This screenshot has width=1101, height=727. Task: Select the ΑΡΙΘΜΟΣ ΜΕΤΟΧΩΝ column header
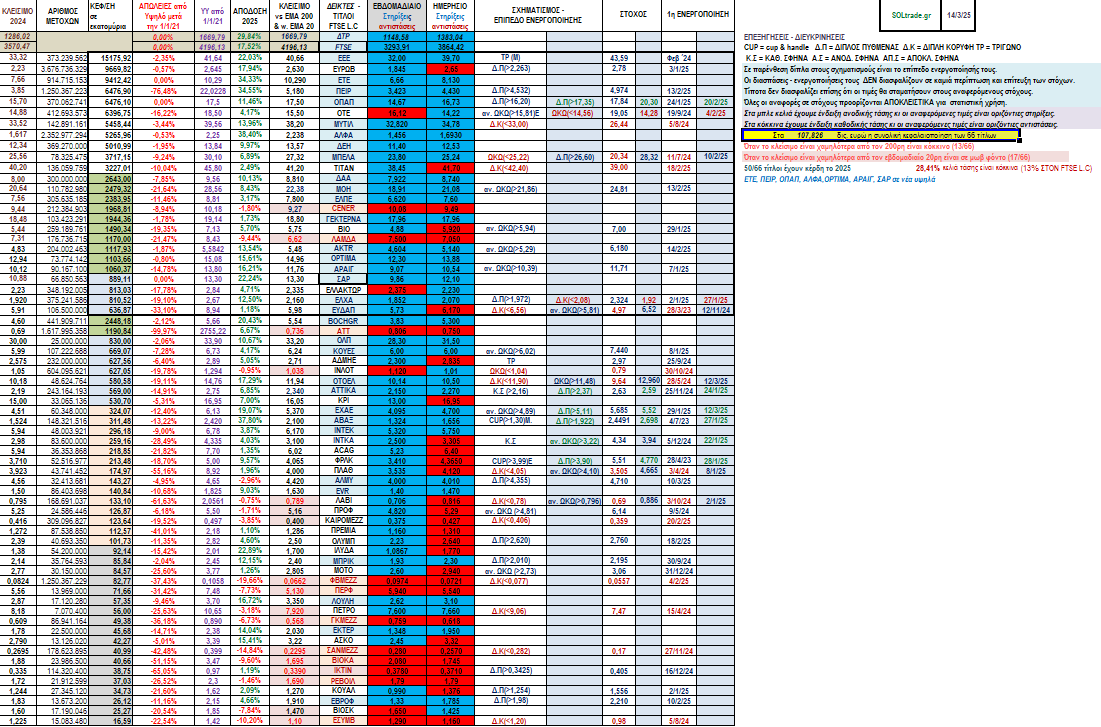pyautogui.click(x=62, y=16)
